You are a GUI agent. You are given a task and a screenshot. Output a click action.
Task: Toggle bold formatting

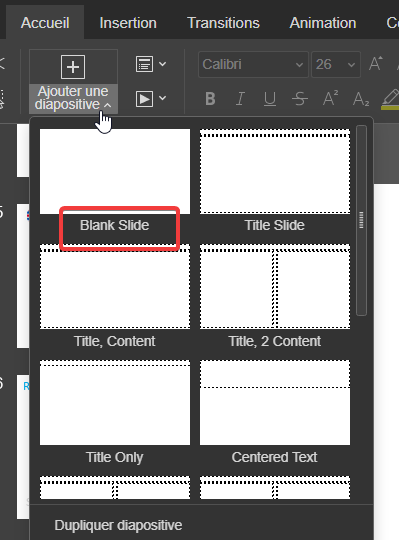tap(210, 99)
